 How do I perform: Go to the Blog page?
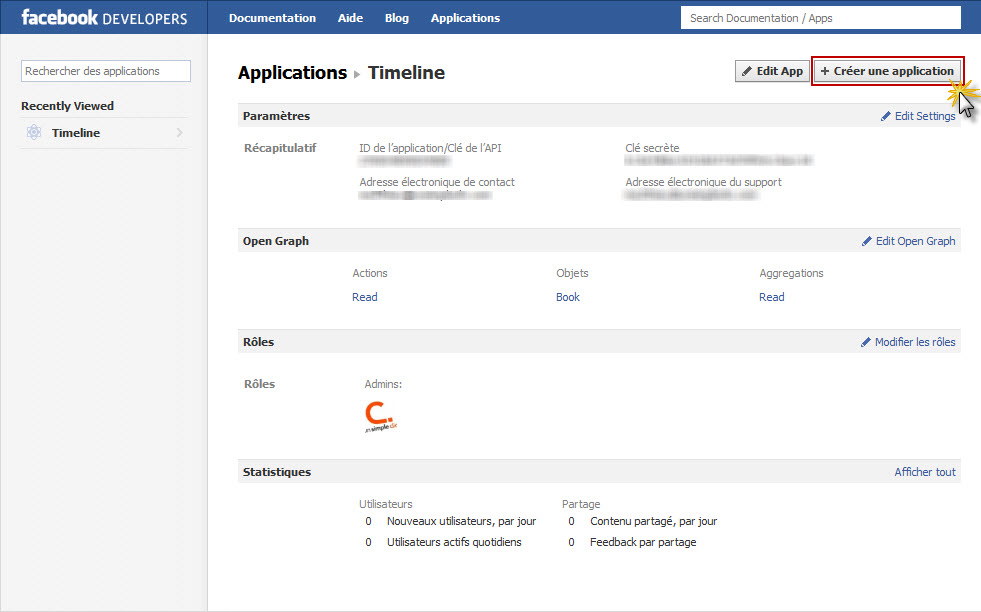(x=397, y=18)
